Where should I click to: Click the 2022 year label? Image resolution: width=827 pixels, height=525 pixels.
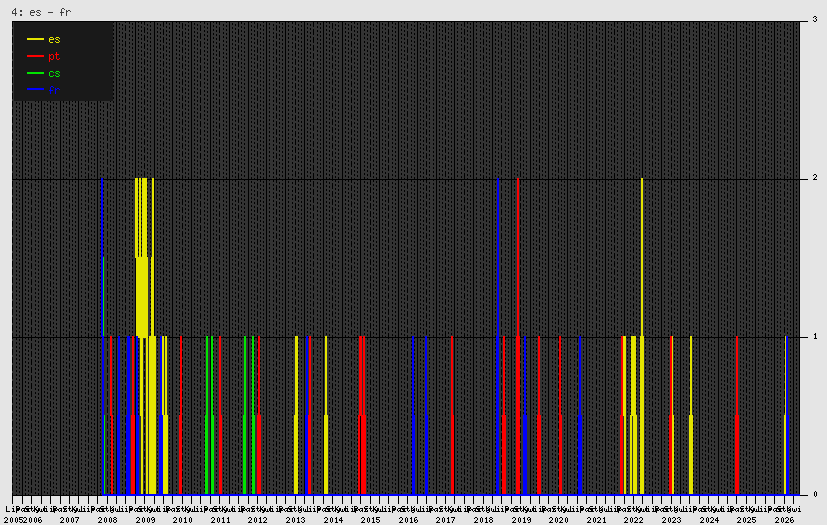(x=633, y=520)
